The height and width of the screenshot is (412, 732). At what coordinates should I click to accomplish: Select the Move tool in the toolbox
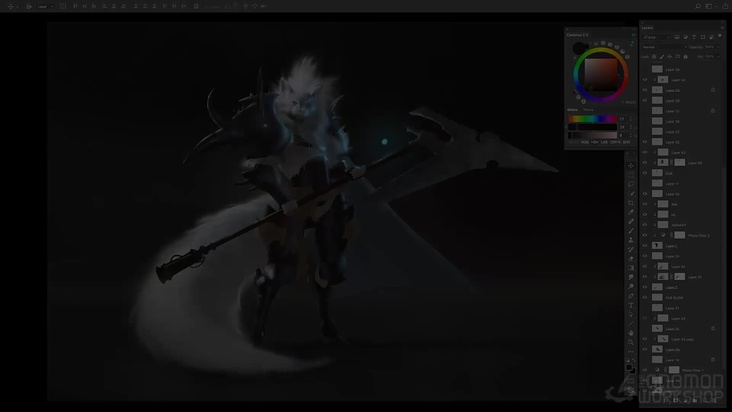point(631,166)
